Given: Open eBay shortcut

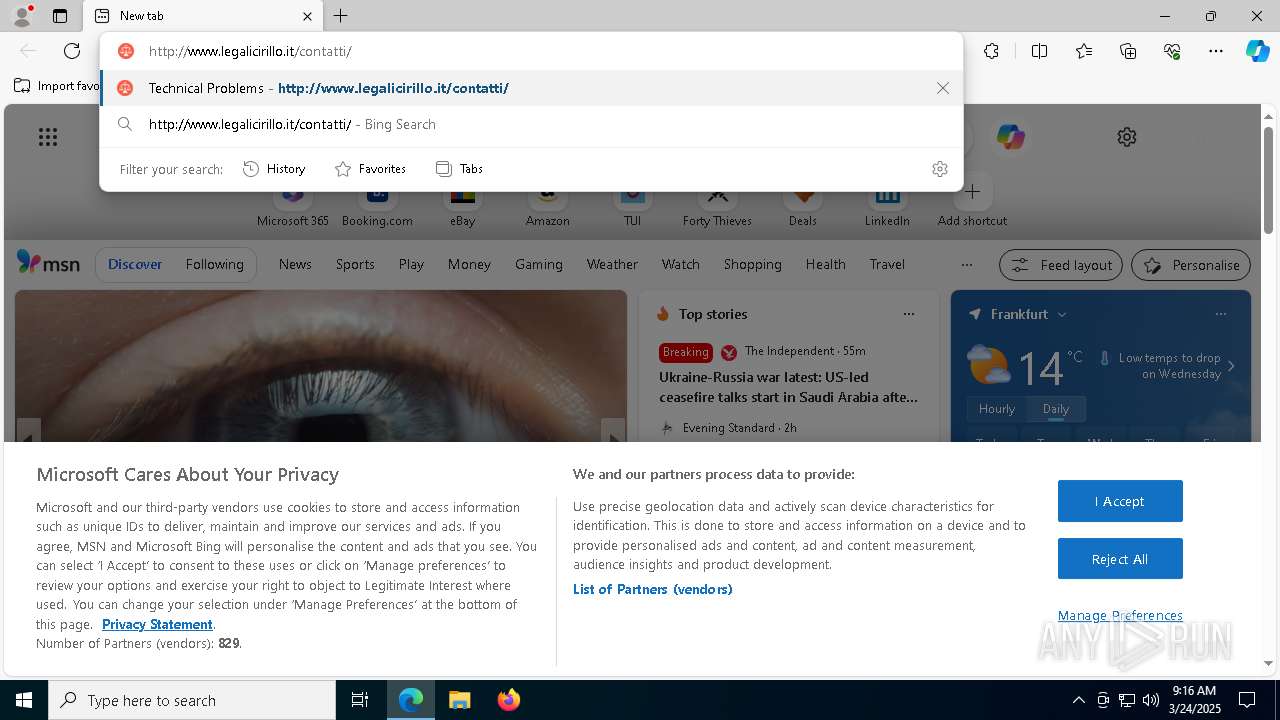Looking at the screenshot, I should pyautogui.click(x=462, y=207).
